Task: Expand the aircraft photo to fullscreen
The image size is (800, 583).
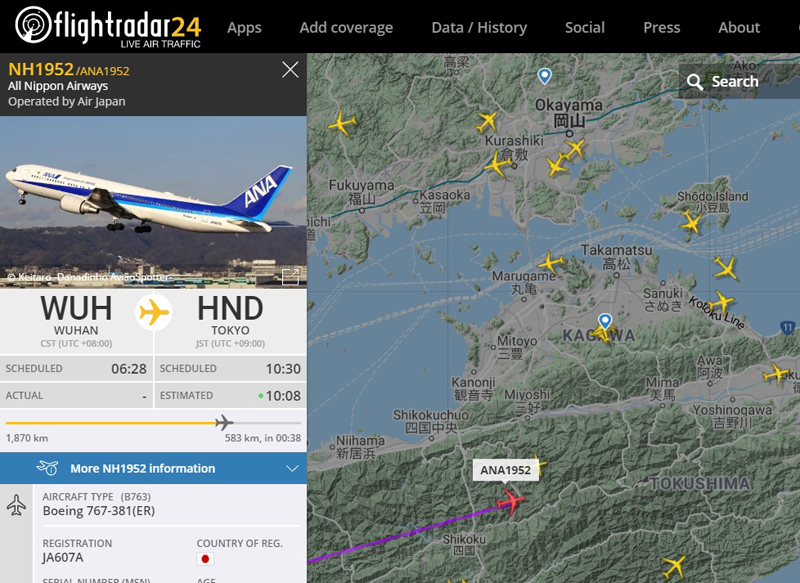Action: [290, 276]
